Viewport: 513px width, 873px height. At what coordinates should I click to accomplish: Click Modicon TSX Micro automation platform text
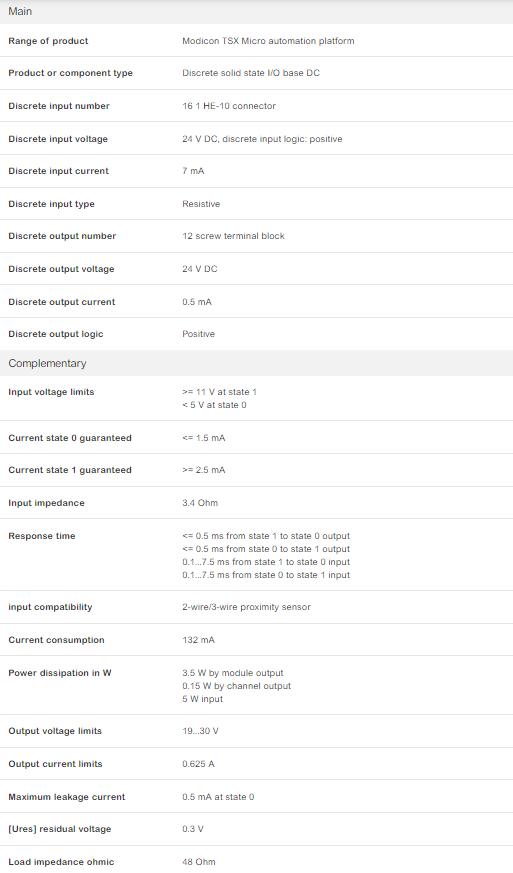click(x=268, y=41)
